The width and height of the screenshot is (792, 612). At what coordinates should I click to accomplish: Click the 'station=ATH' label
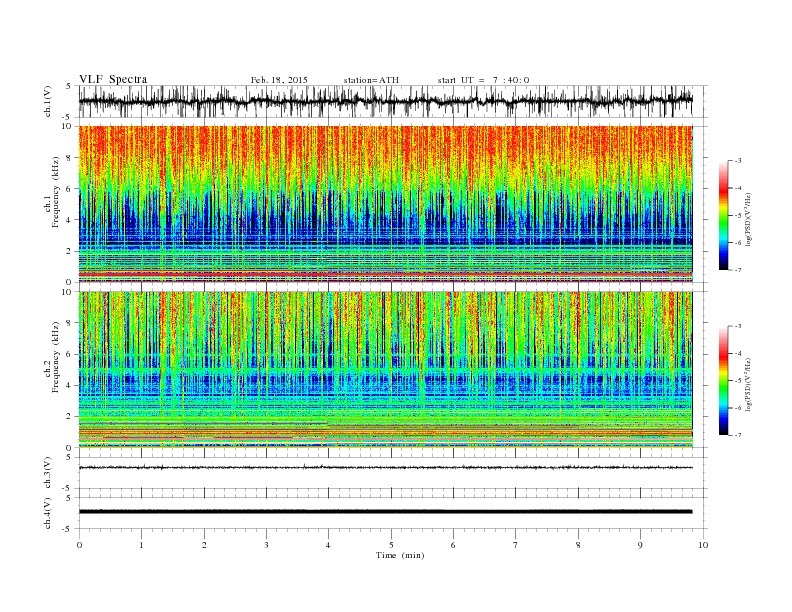click(371, 80)
